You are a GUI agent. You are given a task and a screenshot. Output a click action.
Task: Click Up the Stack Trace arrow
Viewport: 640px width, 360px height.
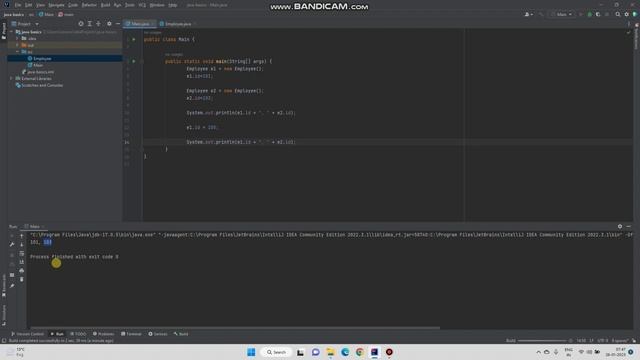pyautogui.click(x=22, y=236)
